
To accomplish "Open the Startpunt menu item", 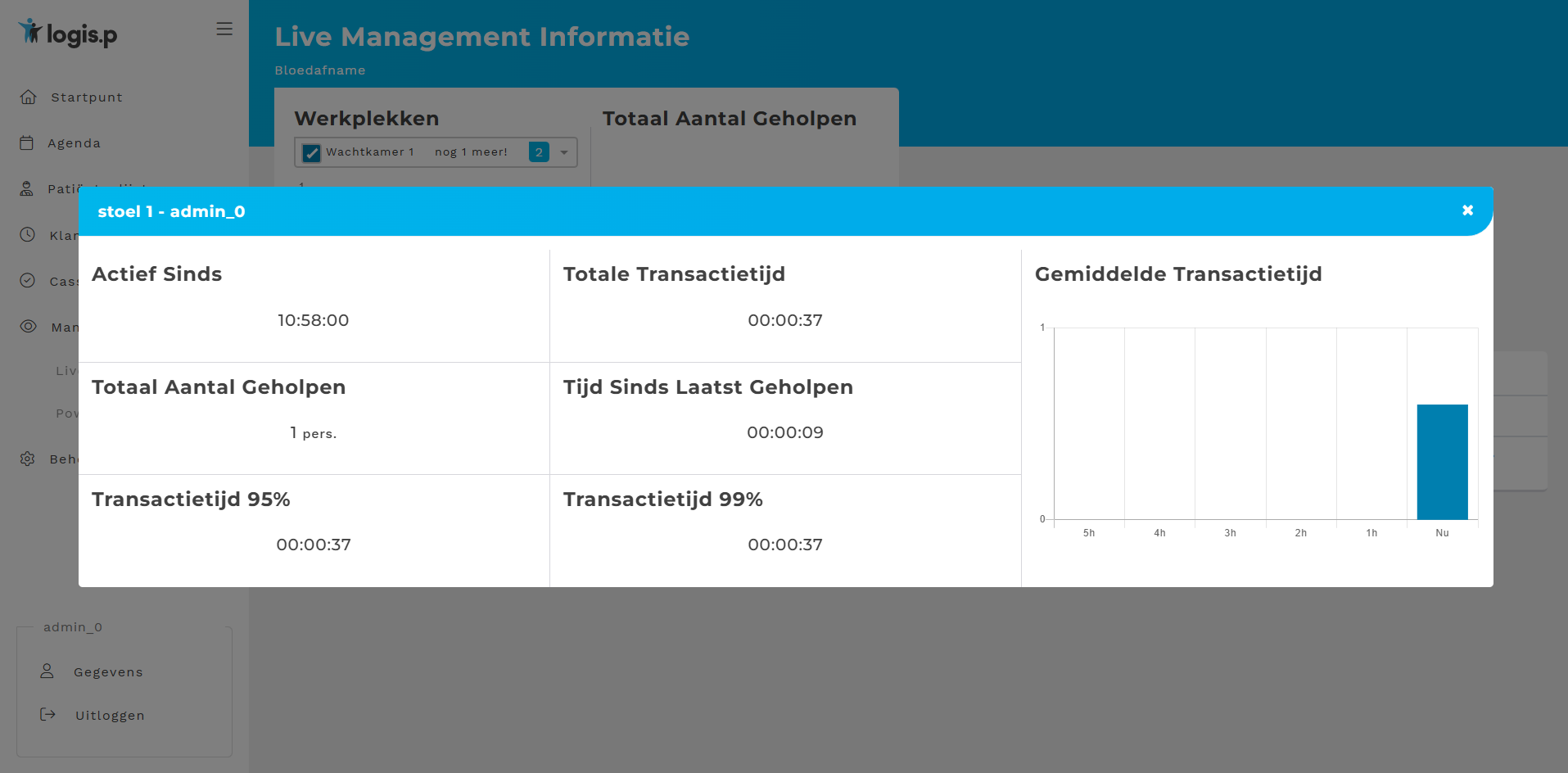I will [x=87, y=97].
